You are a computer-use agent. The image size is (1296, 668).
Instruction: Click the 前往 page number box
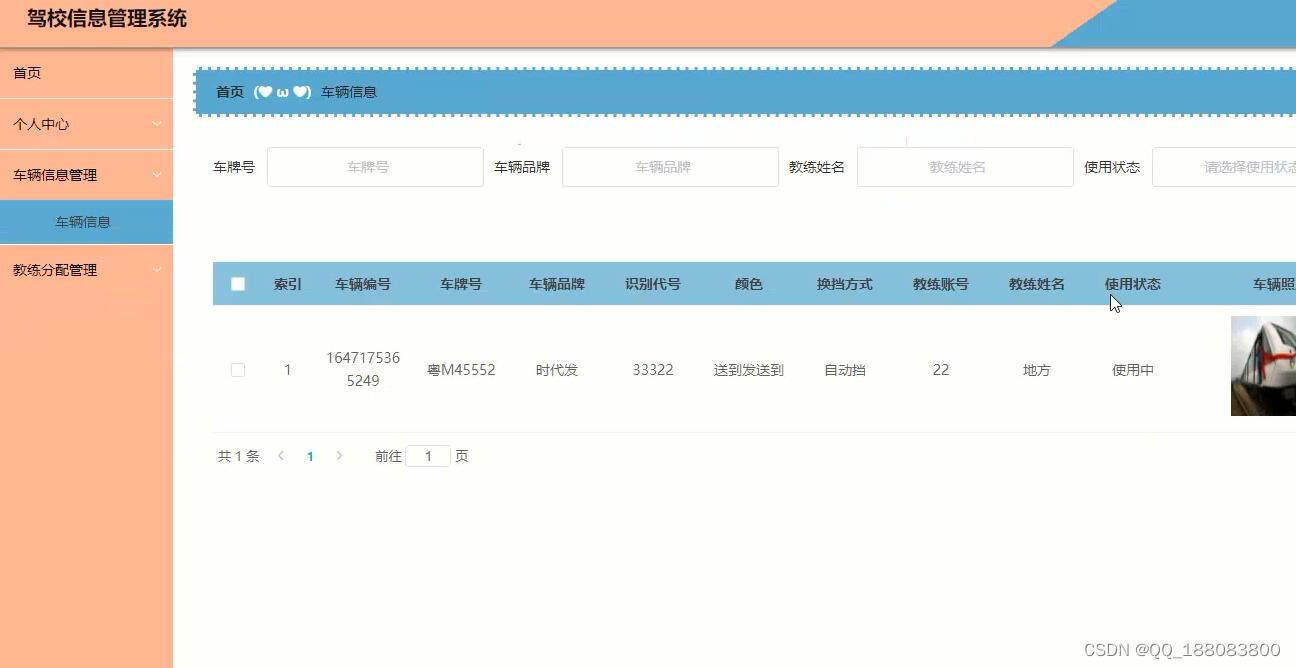(x=428, y=455)
